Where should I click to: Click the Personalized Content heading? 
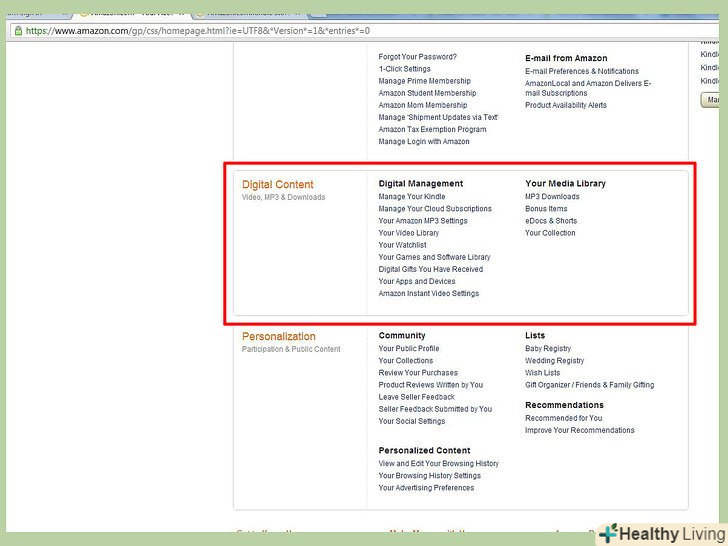point(424,450)
